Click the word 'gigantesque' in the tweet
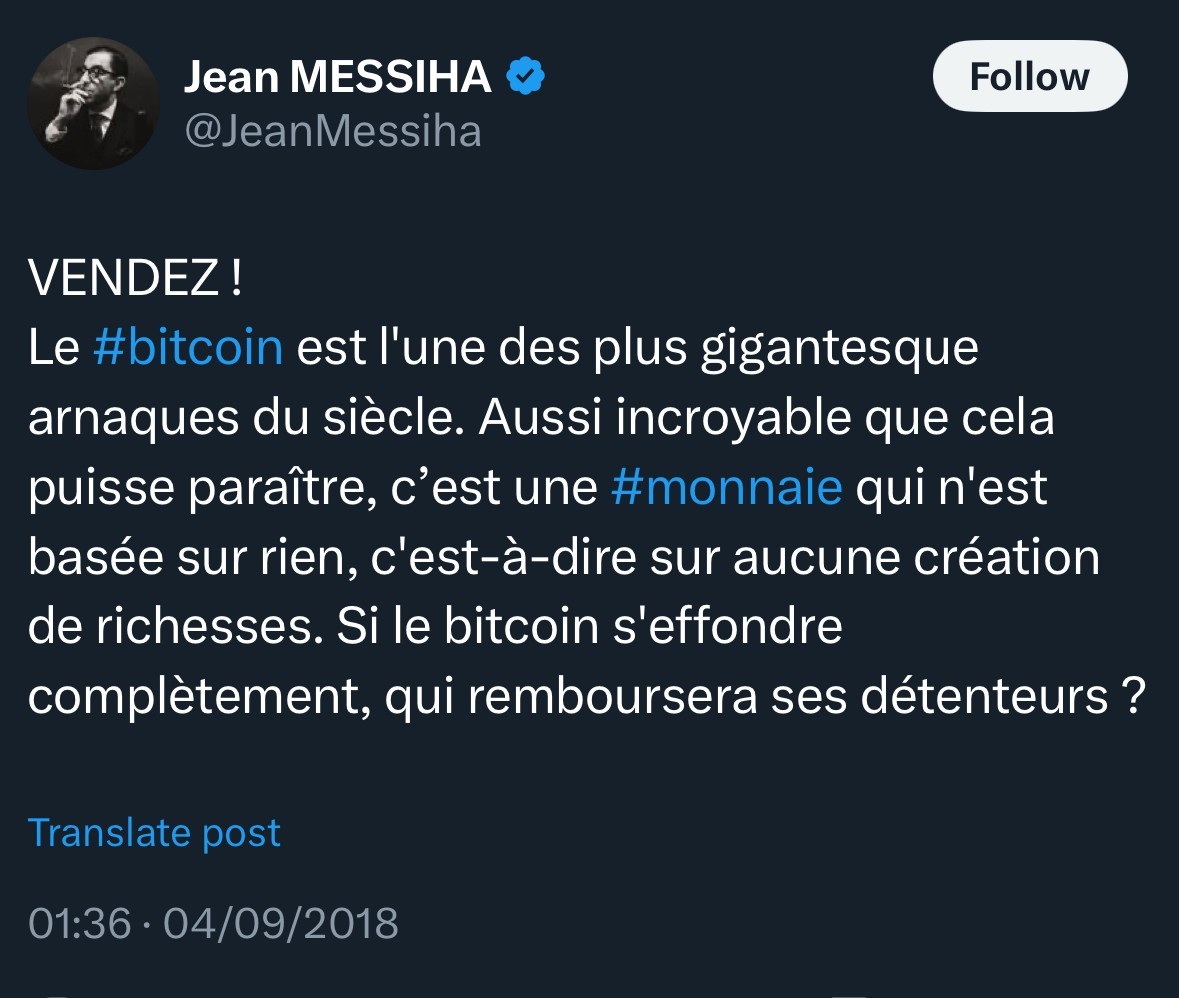This screenshot has width=1179, height=998. tap(836, 349)
